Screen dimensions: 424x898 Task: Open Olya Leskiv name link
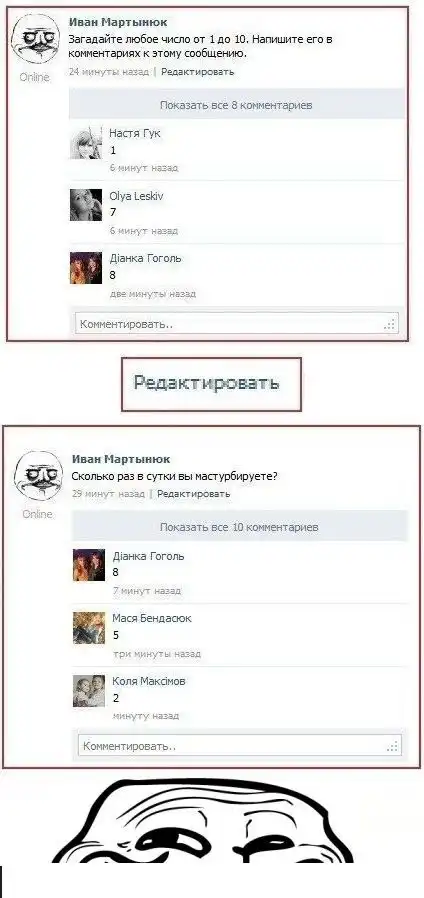[136, 196]
